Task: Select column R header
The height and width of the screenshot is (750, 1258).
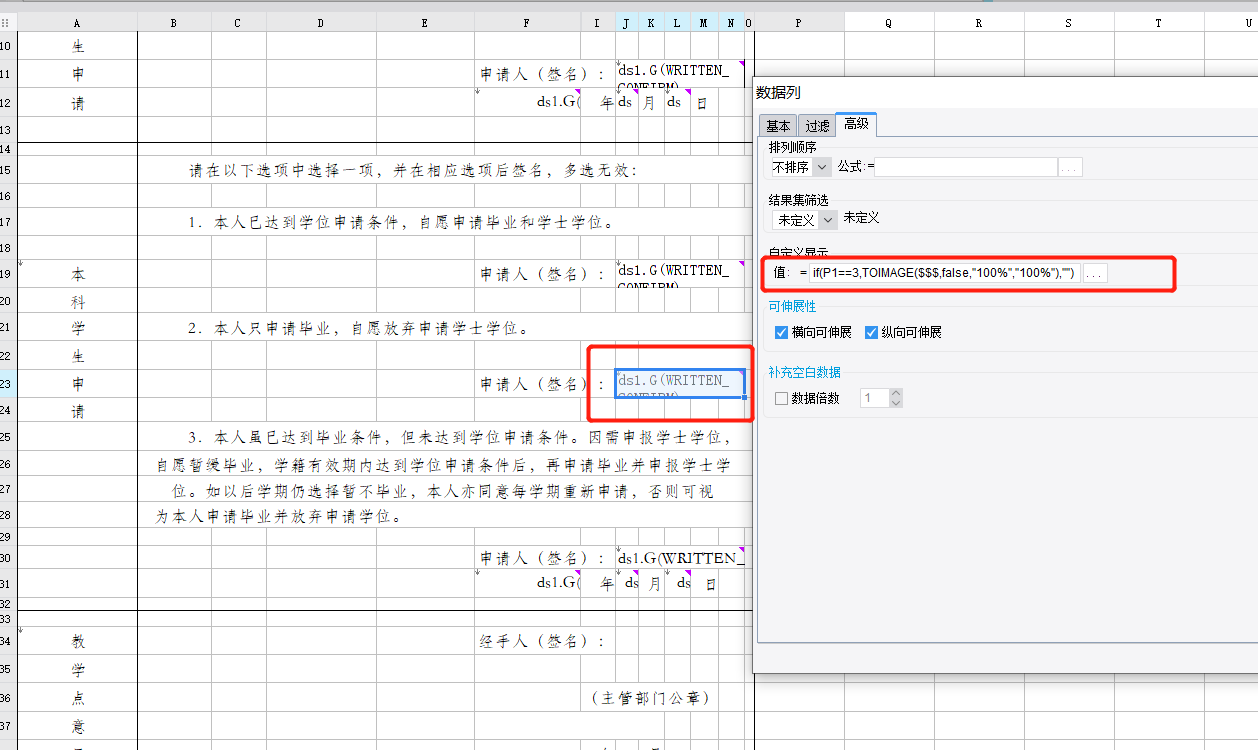Action: click(979, 22)
